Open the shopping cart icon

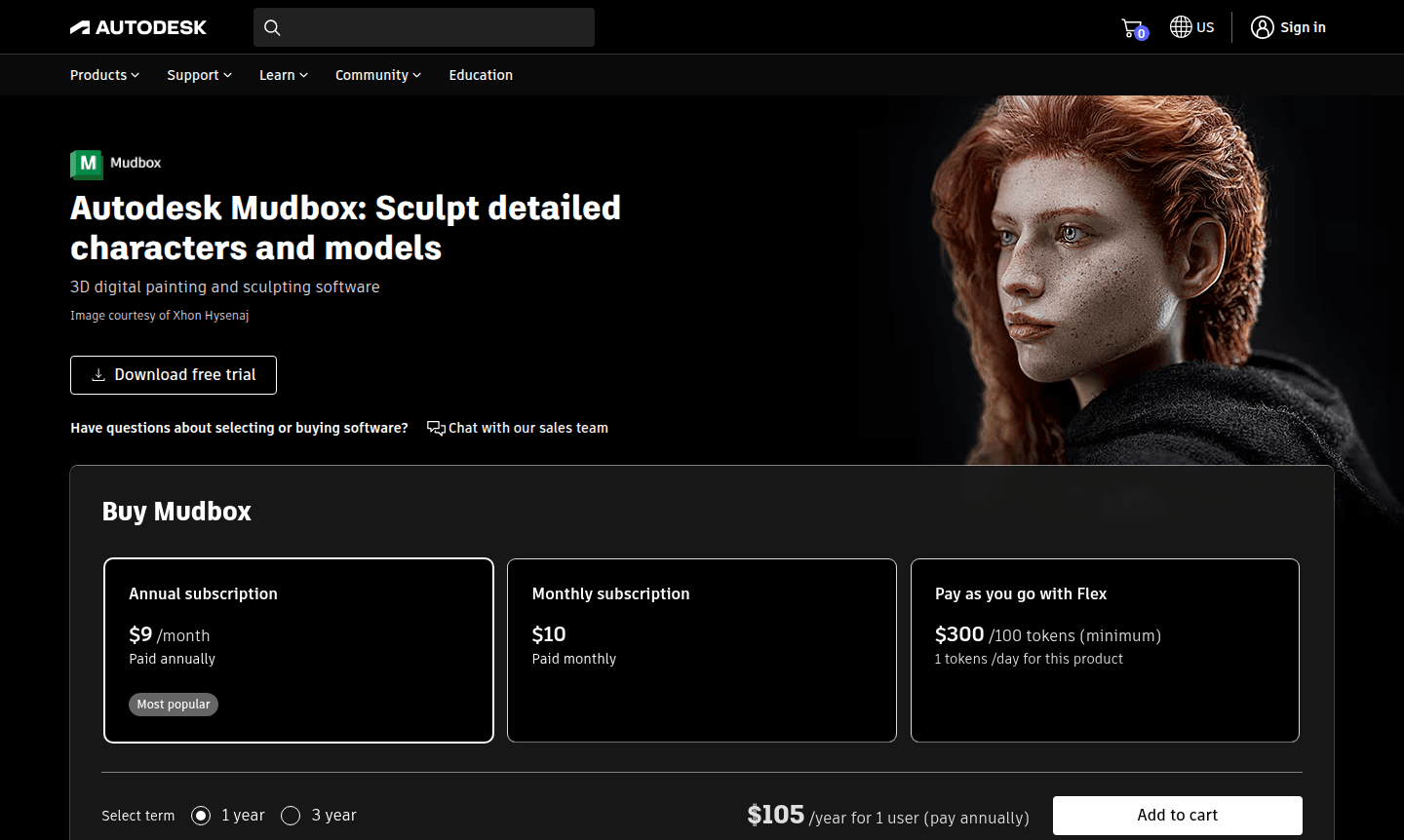point(1132,26)
